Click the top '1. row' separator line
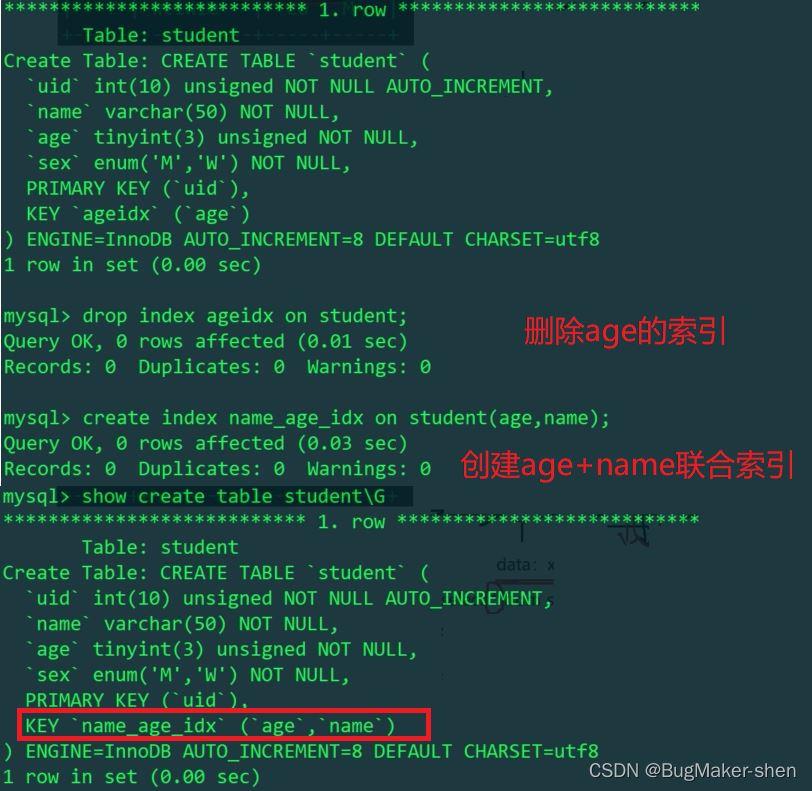 [352, 9]
